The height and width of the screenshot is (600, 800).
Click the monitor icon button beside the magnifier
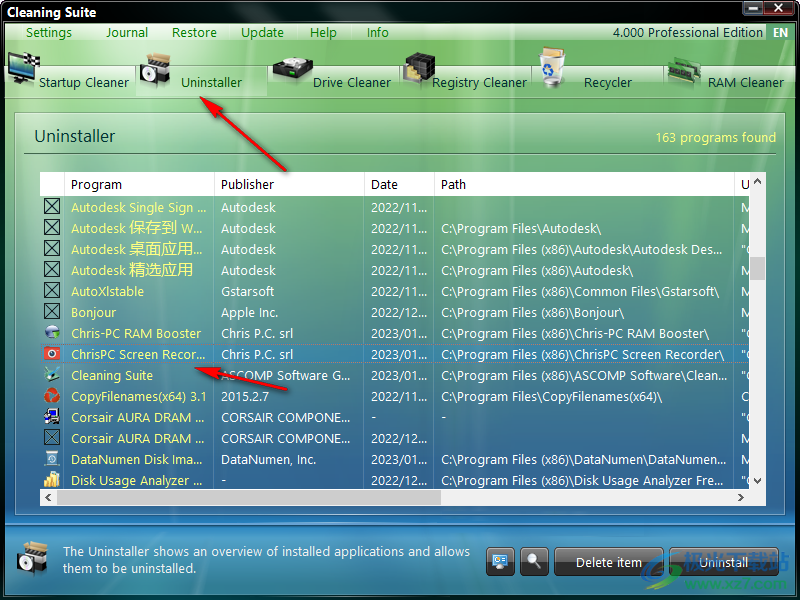(x=500, y=562)
